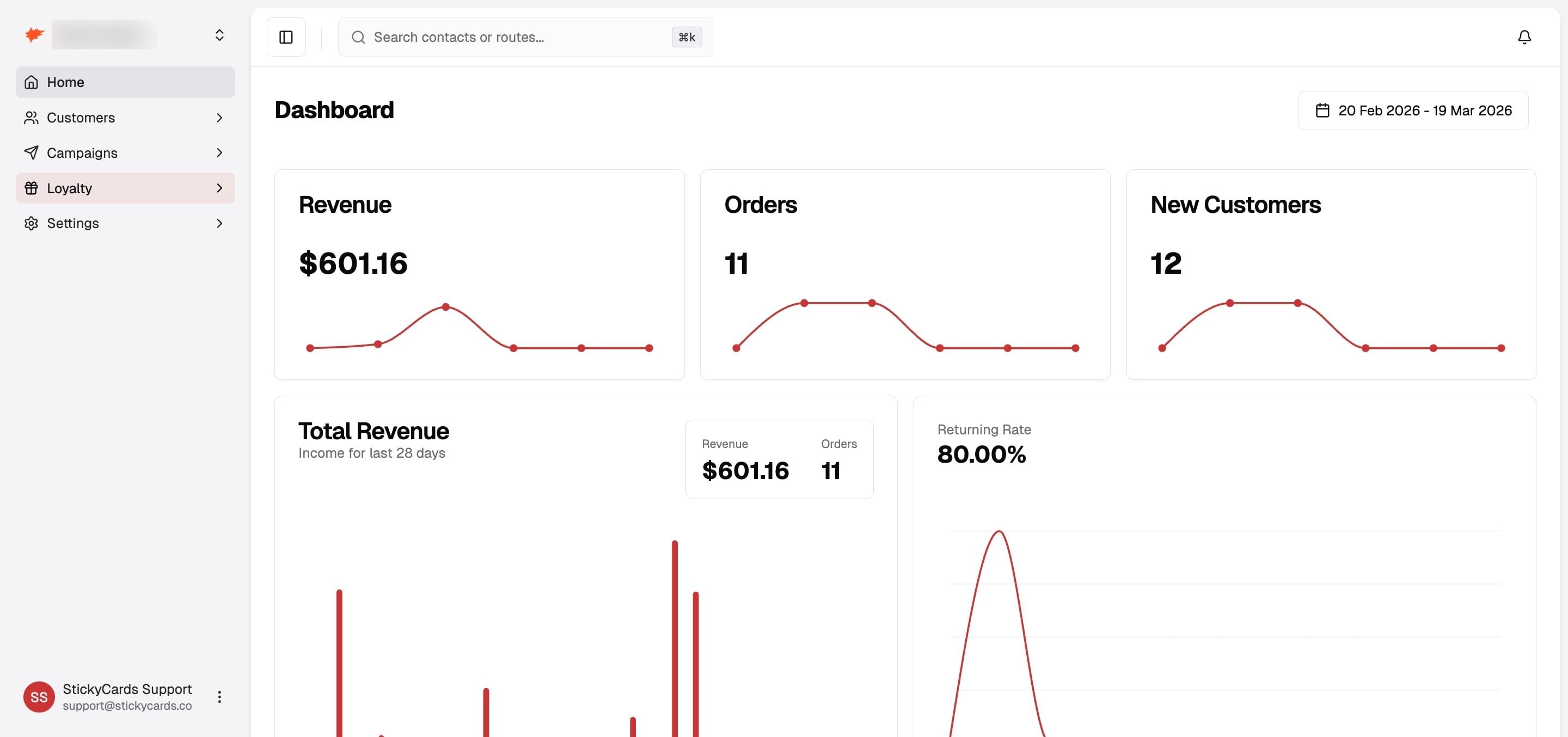Expand the Loyalty submenu chevron
The image size is (1568, 737).
219,188
